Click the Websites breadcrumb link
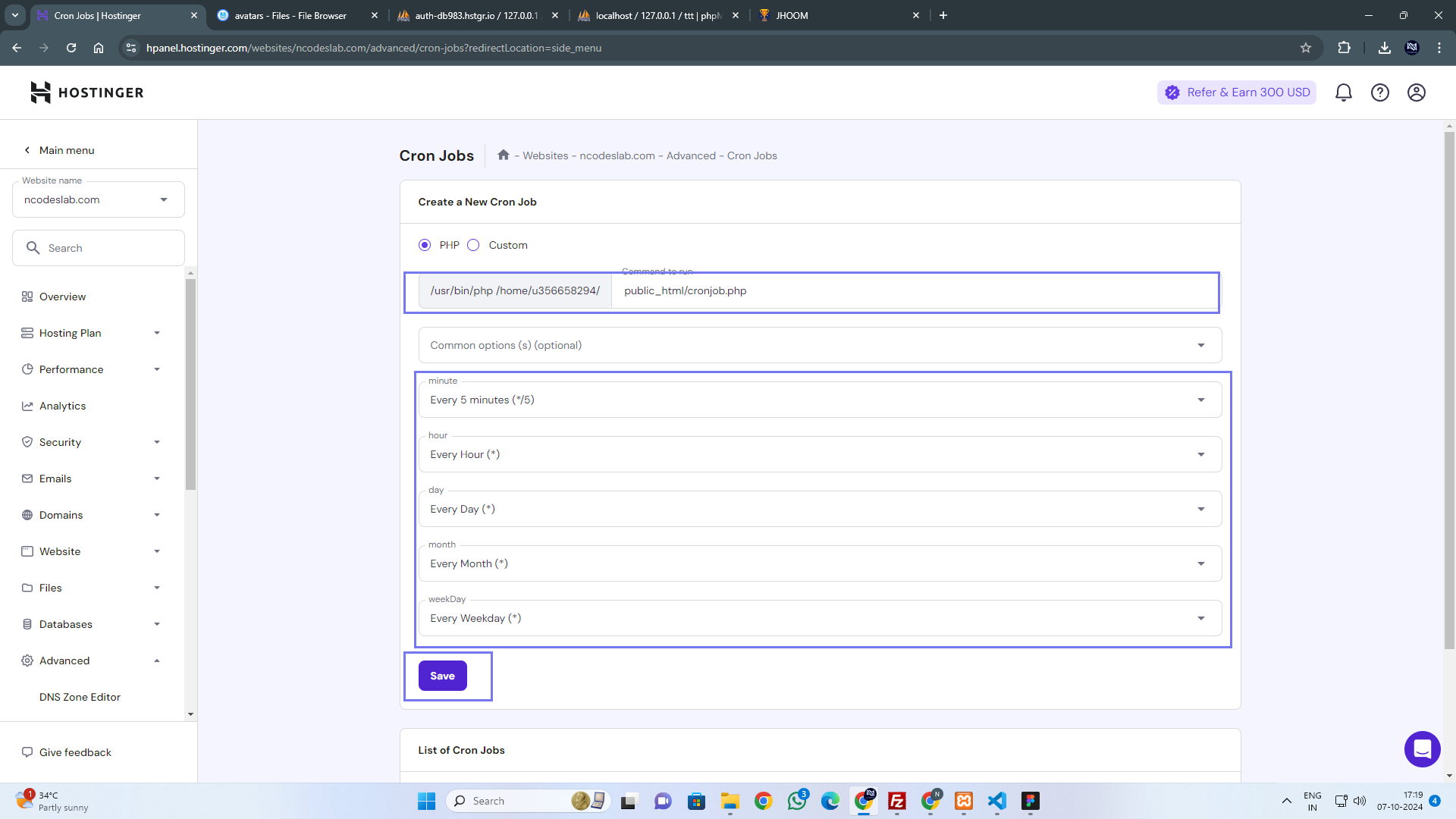 point(545,155)
